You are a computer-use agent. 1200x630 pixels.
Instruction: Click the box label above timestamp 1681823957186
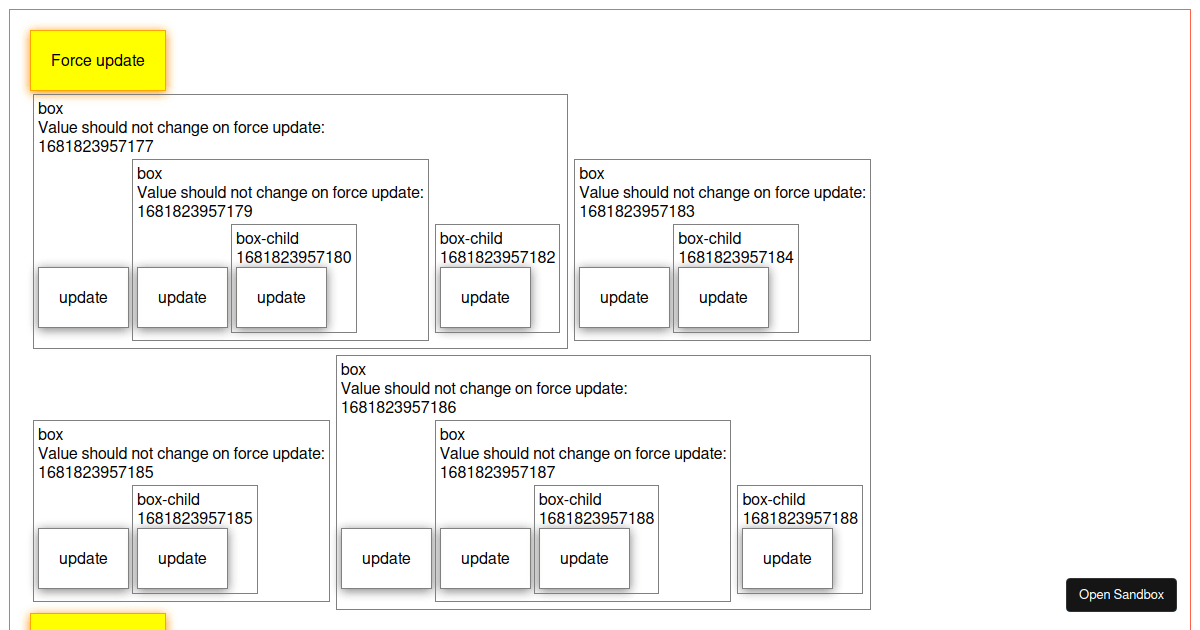[353, 369]
